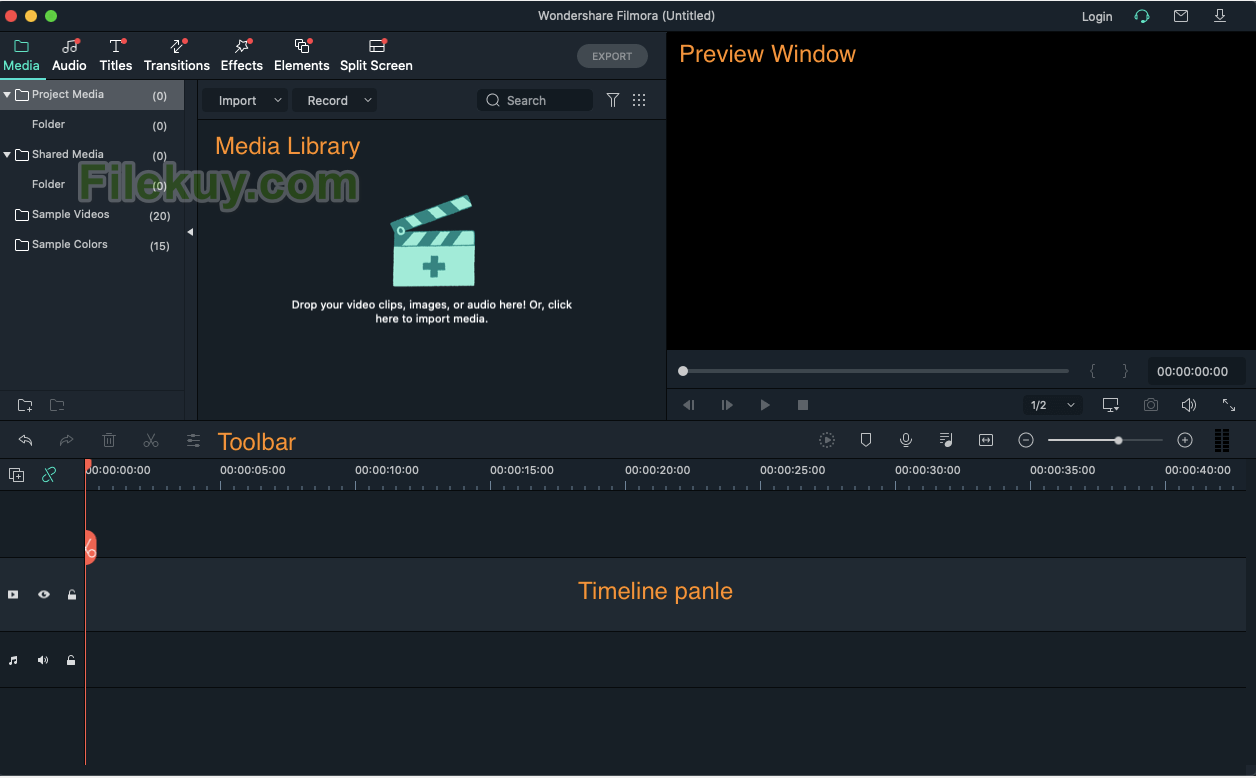This screenshot has height=778, width=1256.
Task: Switch to the Split Screen tab
Action: tap(376, 56)
